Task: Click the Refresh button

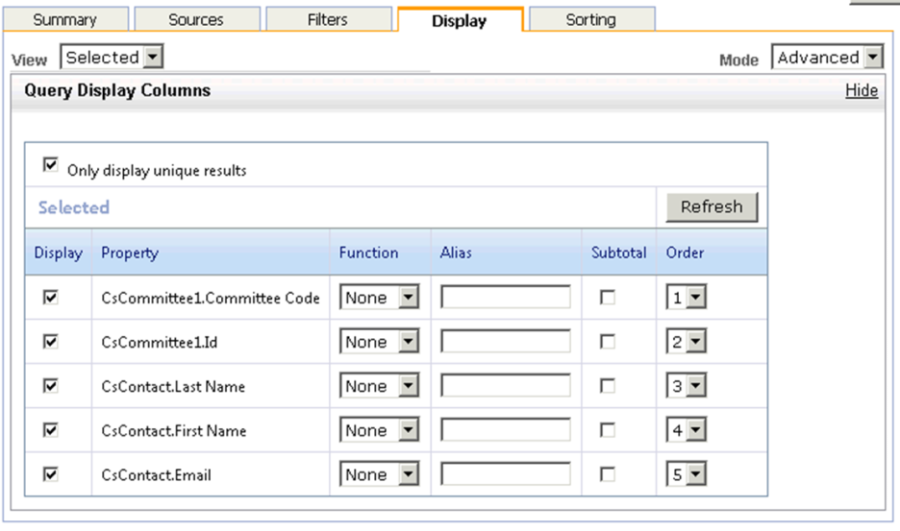Action: [712, 207]
